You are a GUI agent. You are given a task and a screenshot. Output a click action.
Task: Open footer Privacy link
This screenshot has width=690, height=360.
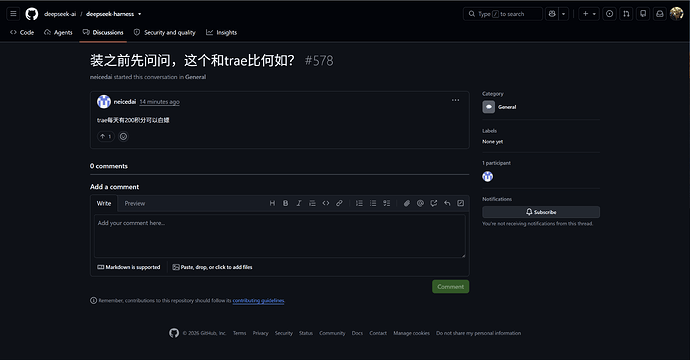(261, 333)
